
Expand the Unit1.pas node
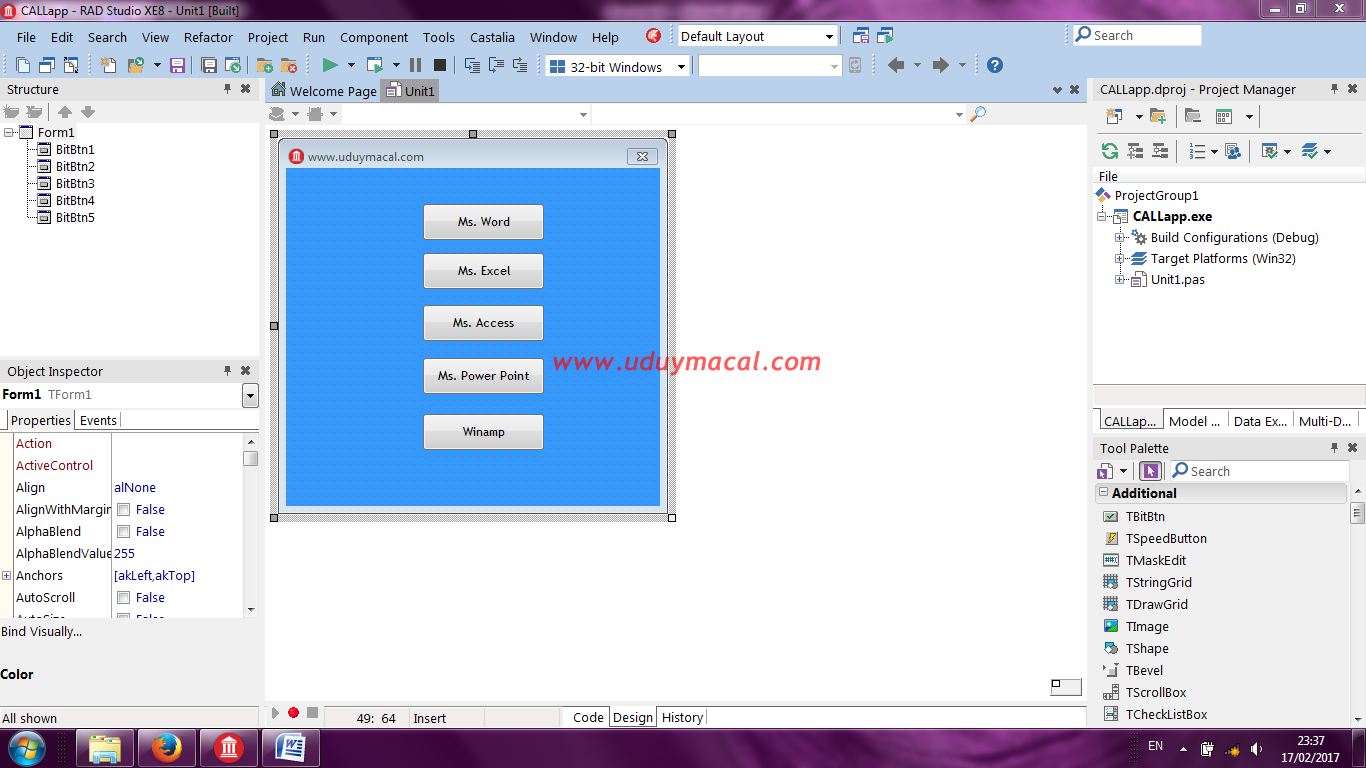pyautogui.click(x=1120, y=280)
